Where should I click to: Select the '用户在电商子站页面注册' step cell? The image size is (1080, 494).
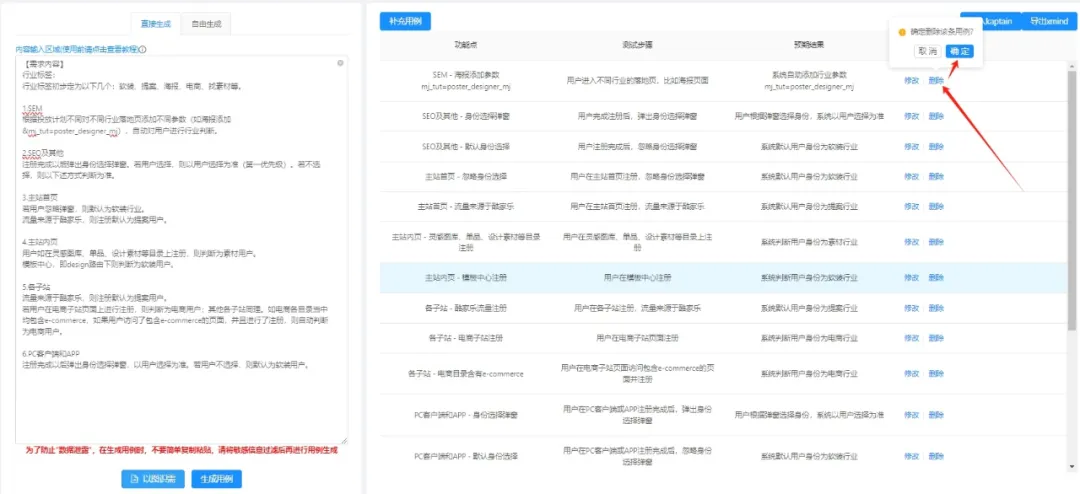(637, 338)
